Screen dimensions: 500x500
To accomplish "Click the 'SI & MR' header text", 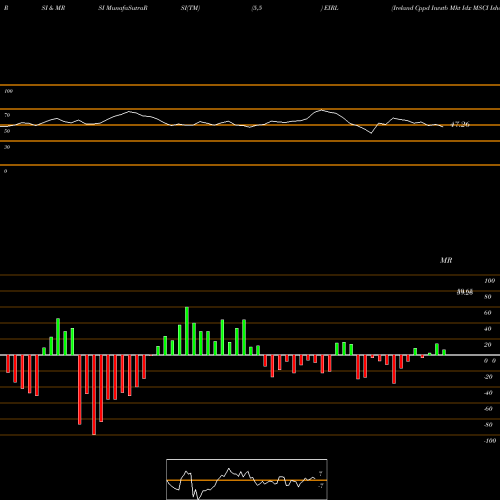I will pyautogui.click(x=53, y=8).
